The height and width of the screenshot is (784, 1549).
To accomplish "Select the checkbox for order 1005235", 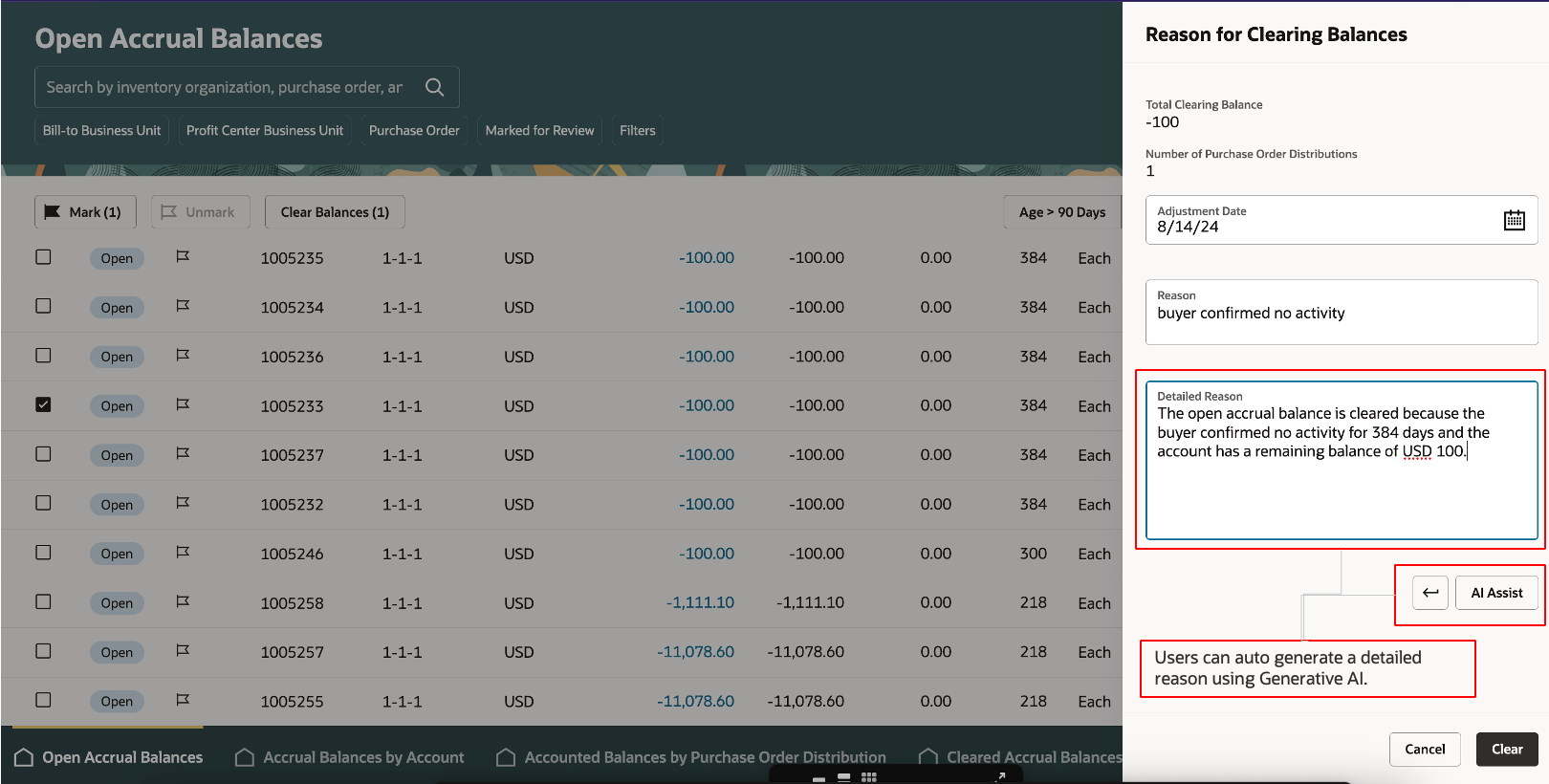I will [x=43, y=257].
